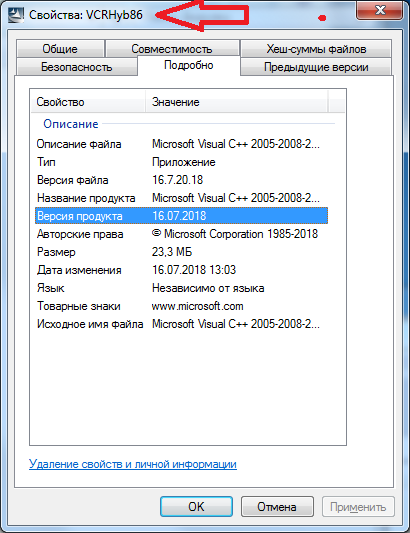Click the value 23,3 МБ

pyautogui.click(x=172, y=252)
